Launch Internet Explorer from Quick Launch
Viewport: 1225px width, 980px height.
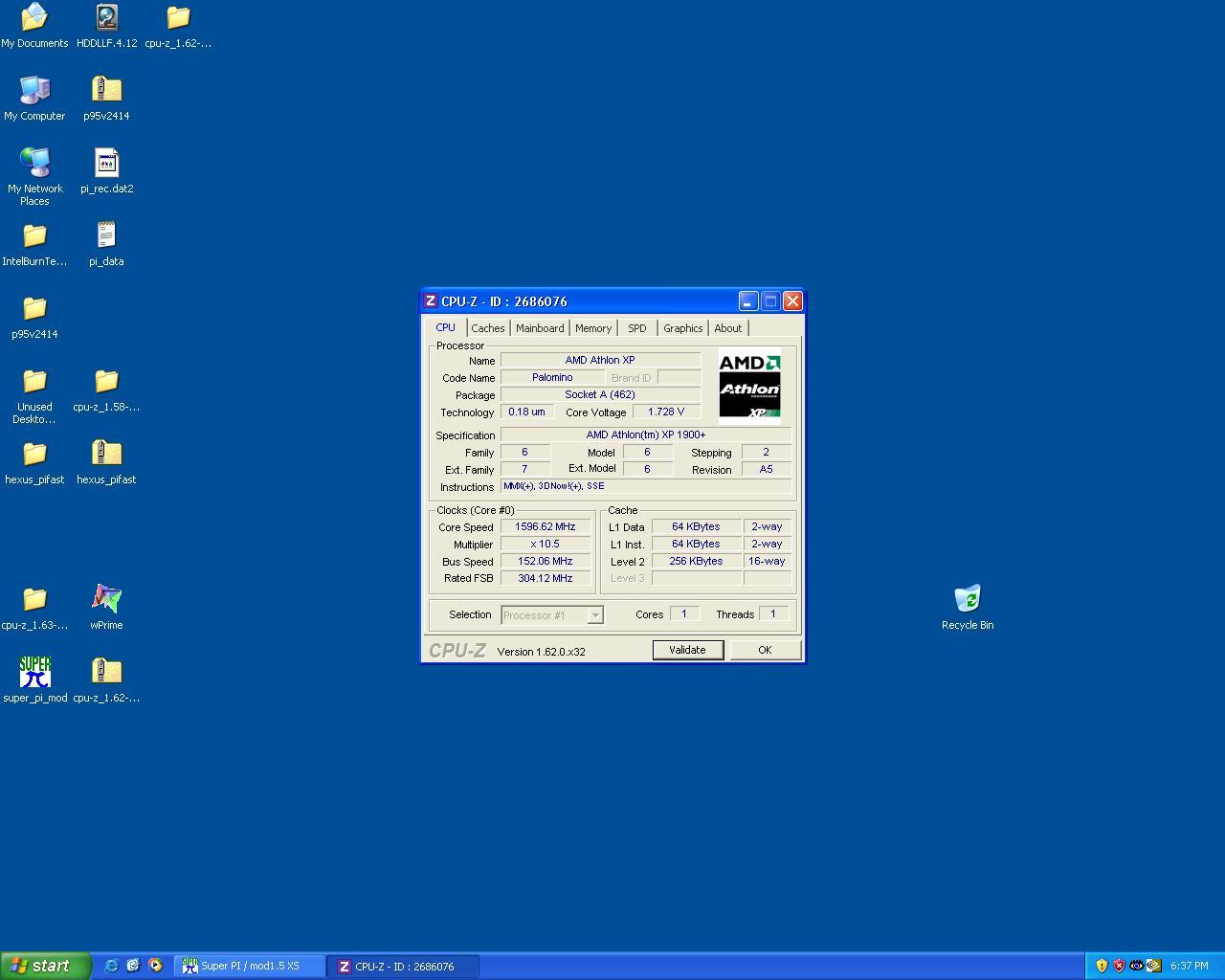111,966
